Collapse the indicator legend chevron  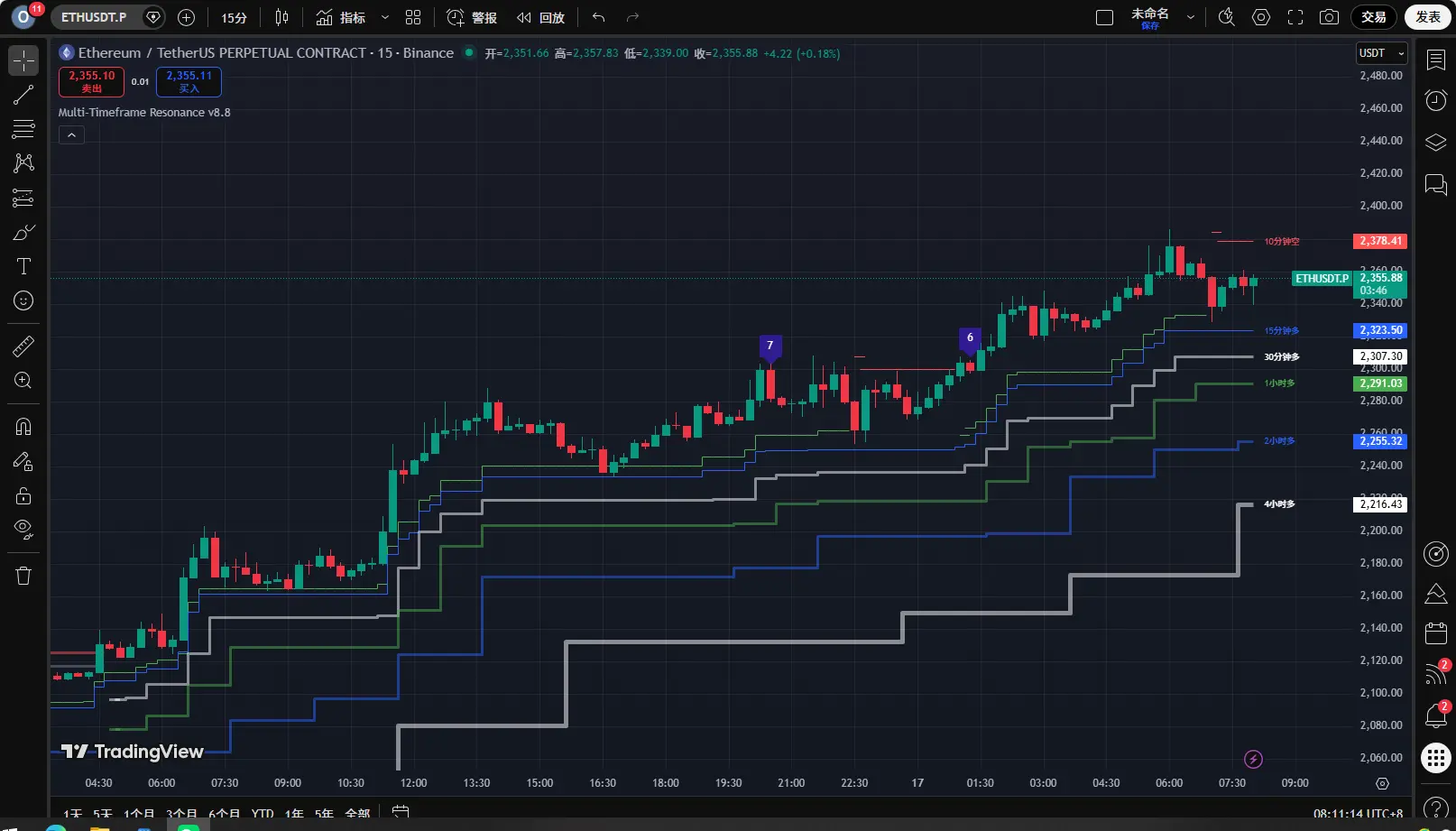pyautogui.click(x=71, y=134)
